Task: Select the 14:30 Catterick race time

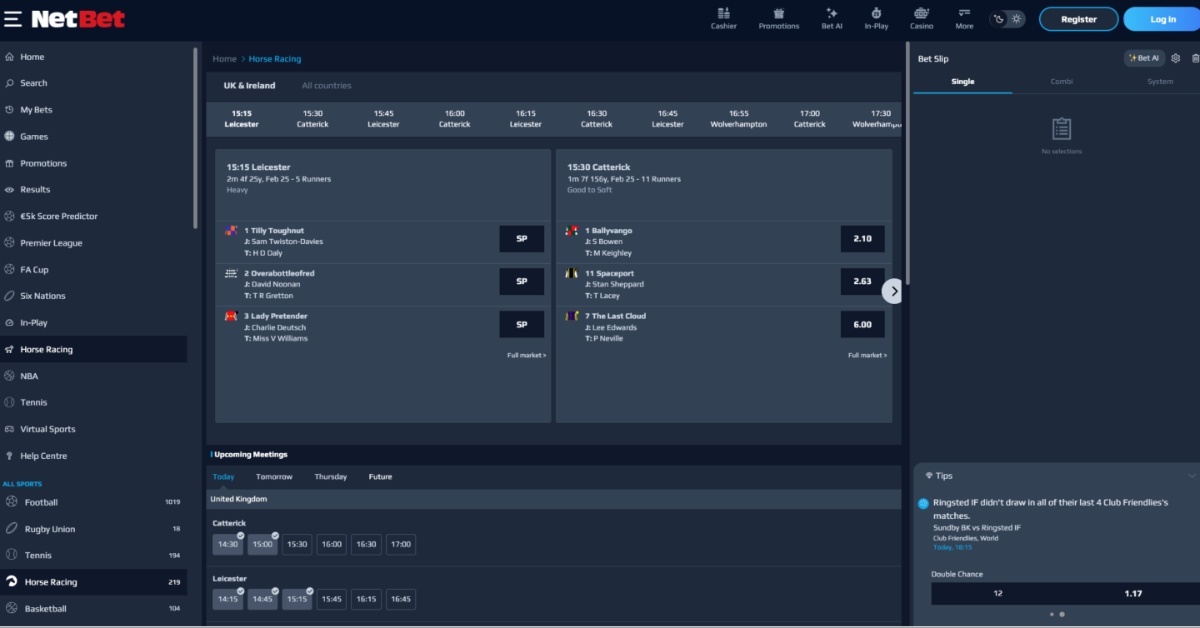Action: pos(228,545)
